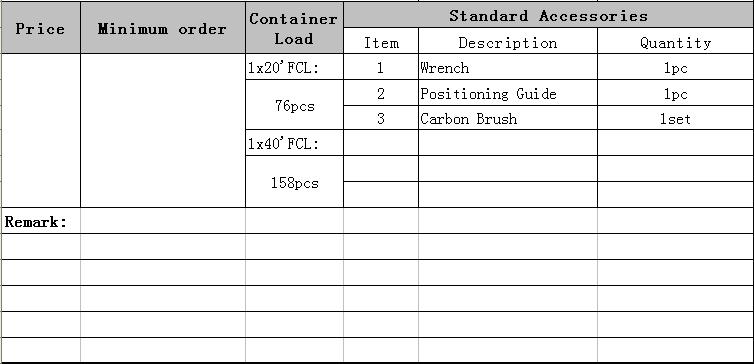Click the Standard Accessories merged header
Viewport: 754px width, 364px height.
tap(549, 15)
